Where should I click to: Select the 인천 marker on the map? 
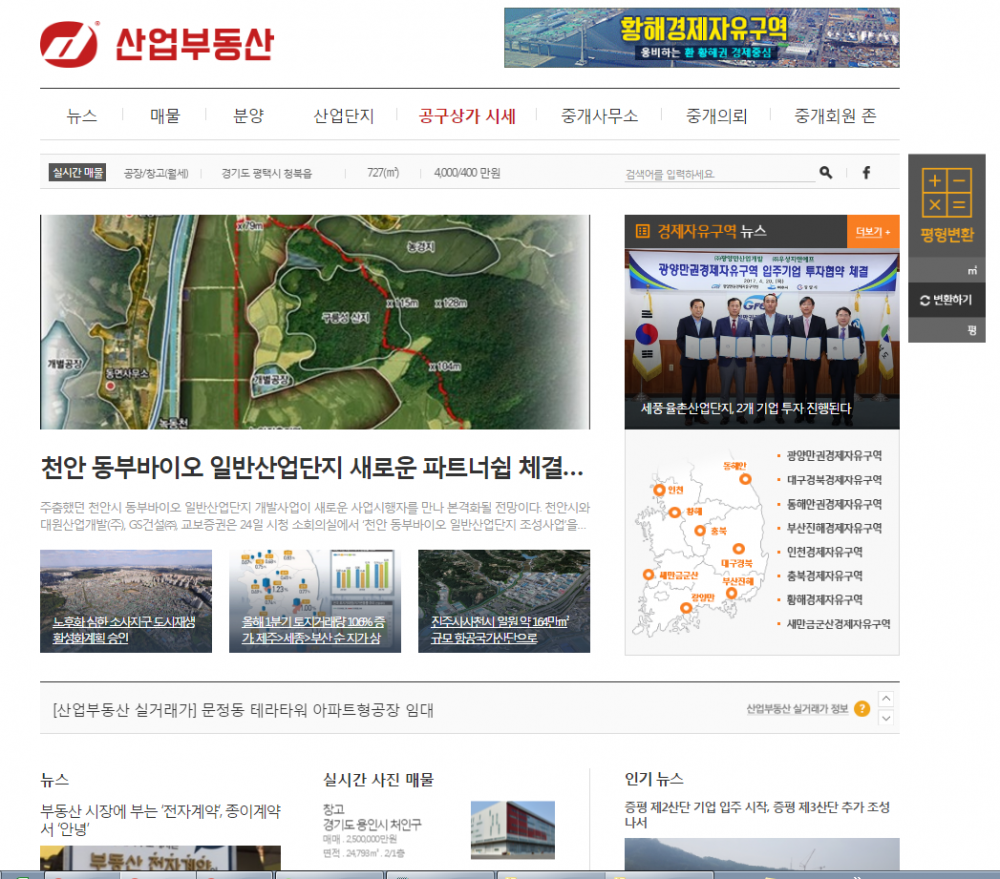(660, 490)
